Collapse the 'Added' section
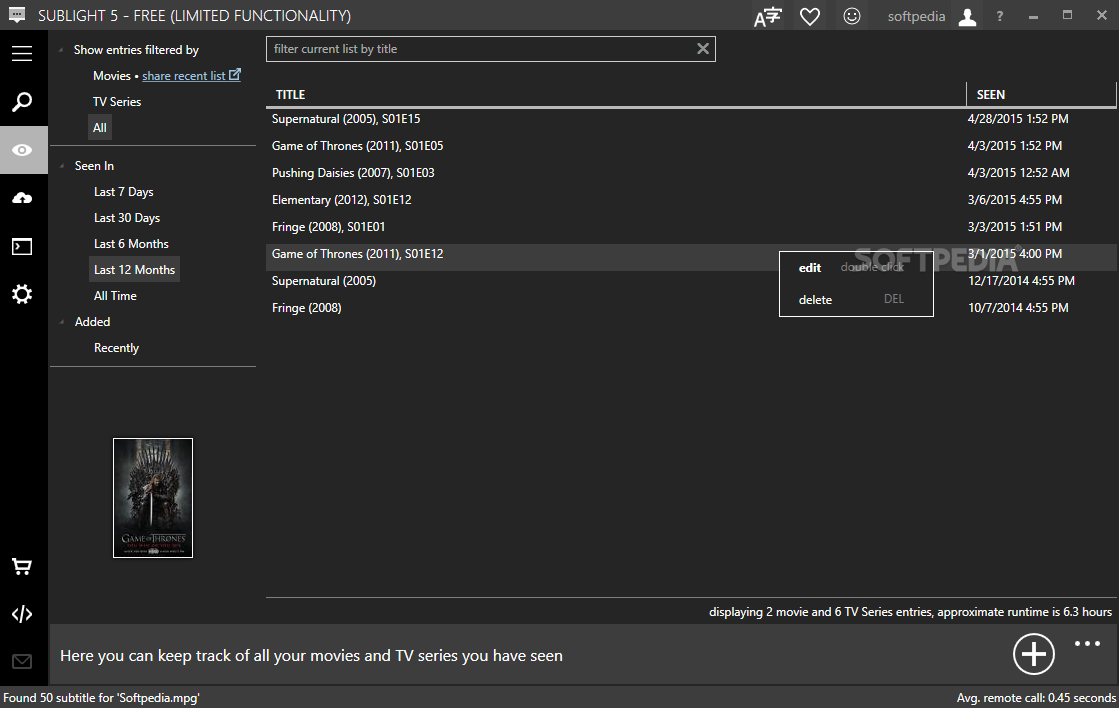Image resolution: width=1119 pixels, height=708 pixels. 61,322
